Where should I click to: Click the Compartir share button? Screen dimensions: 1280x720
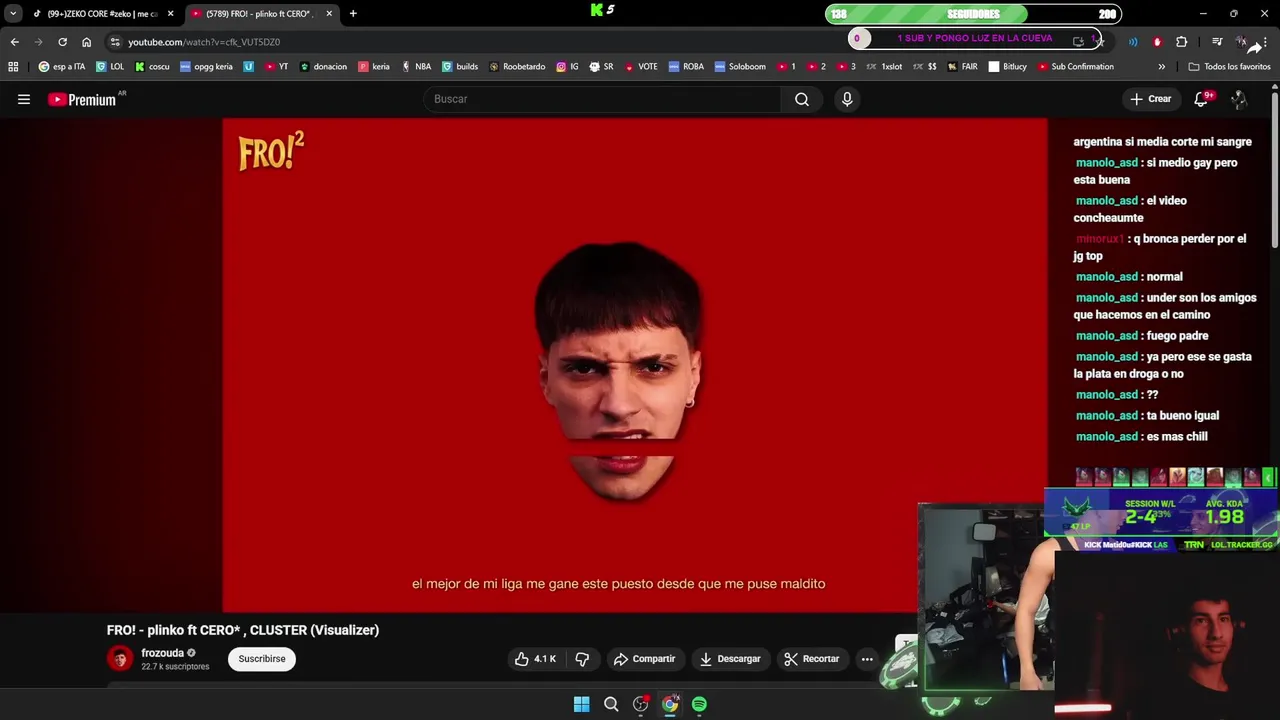pos(644,659)
